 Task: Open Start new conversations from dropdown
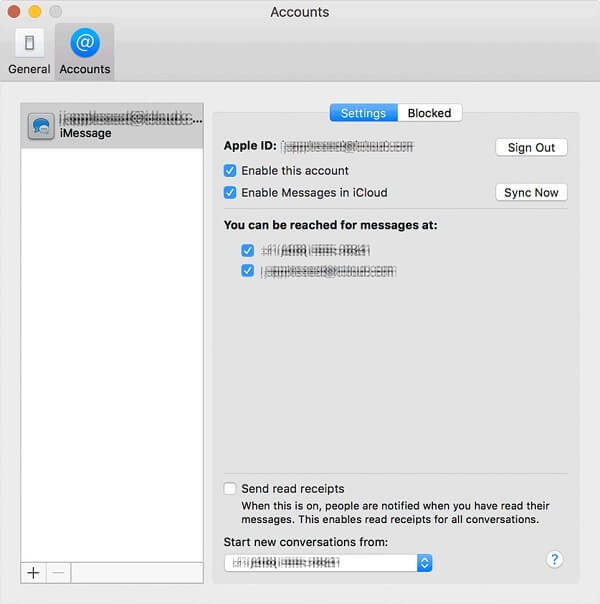[x=328, y=563]
